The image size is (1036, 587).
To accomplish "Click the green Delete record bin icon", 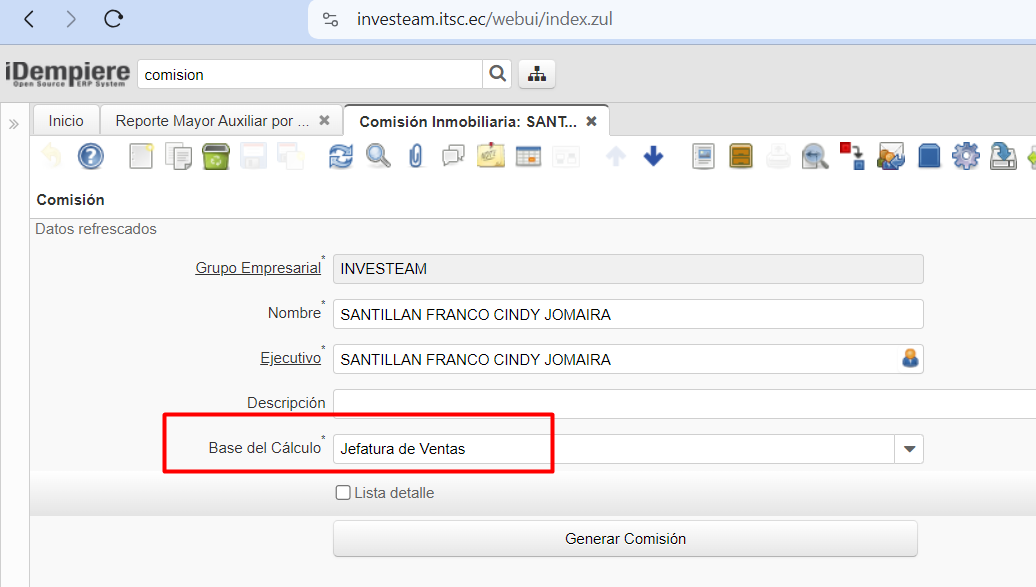I will click(216, 156).
